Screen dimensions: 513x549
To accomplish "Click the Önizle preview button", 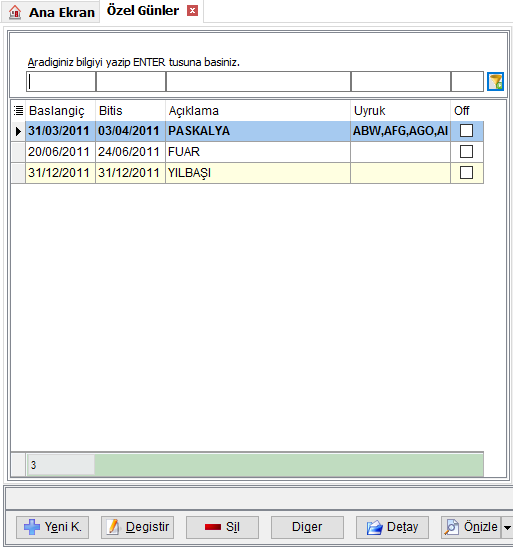I will coord(471,527).
